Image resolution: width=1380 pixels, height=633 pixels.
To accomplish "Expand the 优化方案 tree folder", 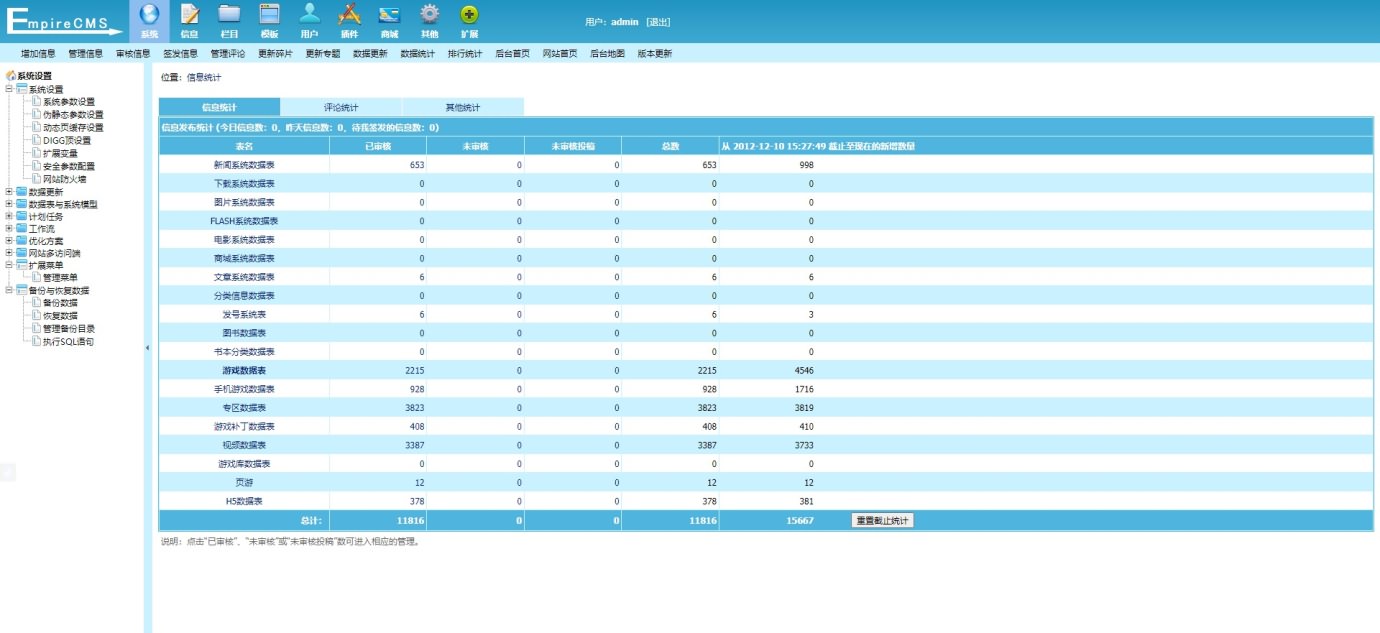I will click(x=9, y=241).
